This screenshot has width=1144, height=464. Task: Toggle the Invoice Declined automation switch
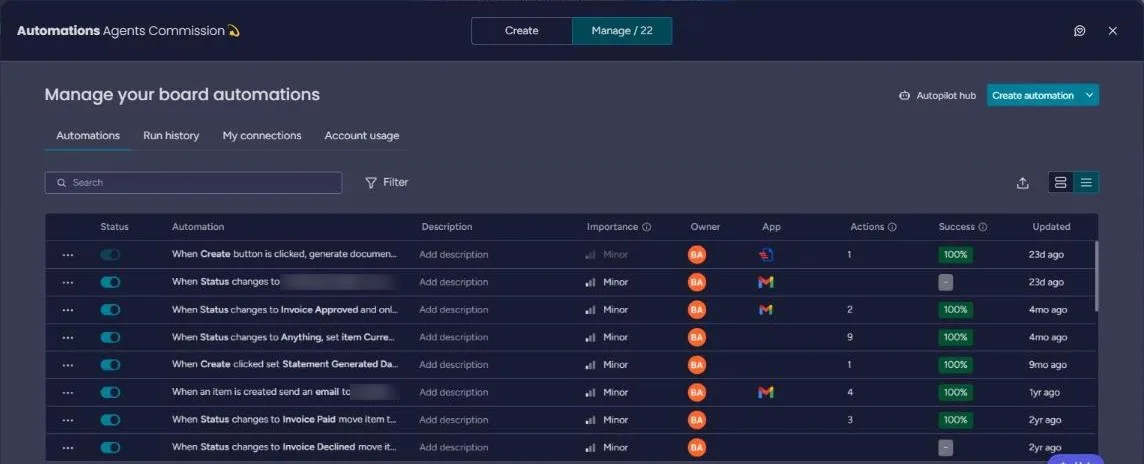coord(110,447)
